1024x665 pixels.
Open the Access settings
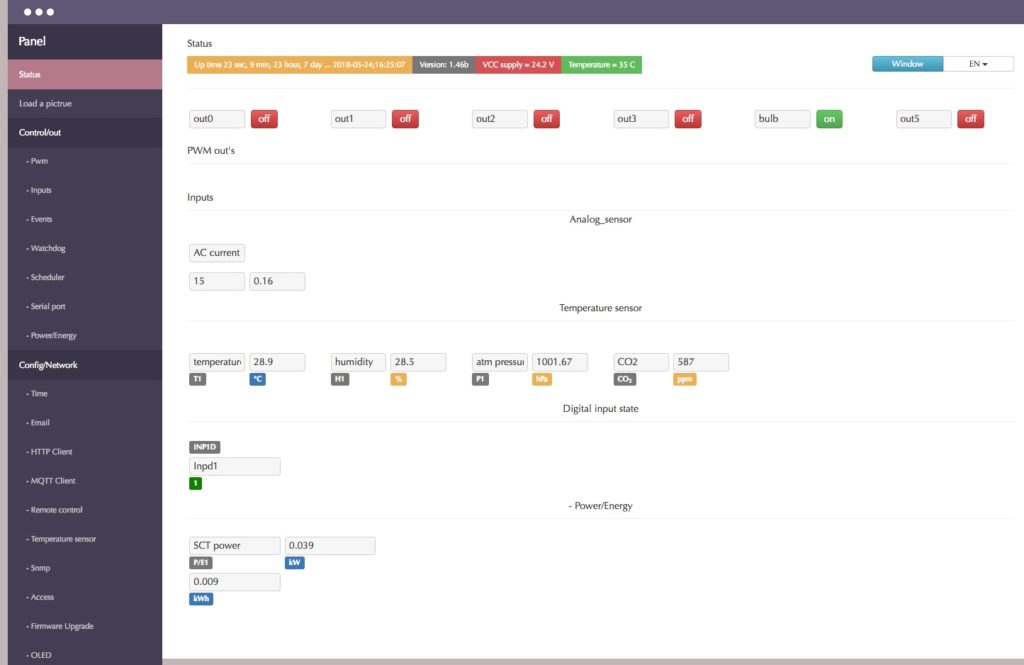pos(85,597)
